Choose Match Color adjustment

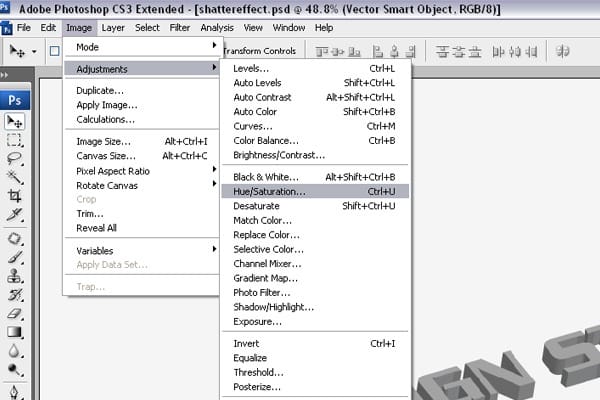tap(315, 220)
